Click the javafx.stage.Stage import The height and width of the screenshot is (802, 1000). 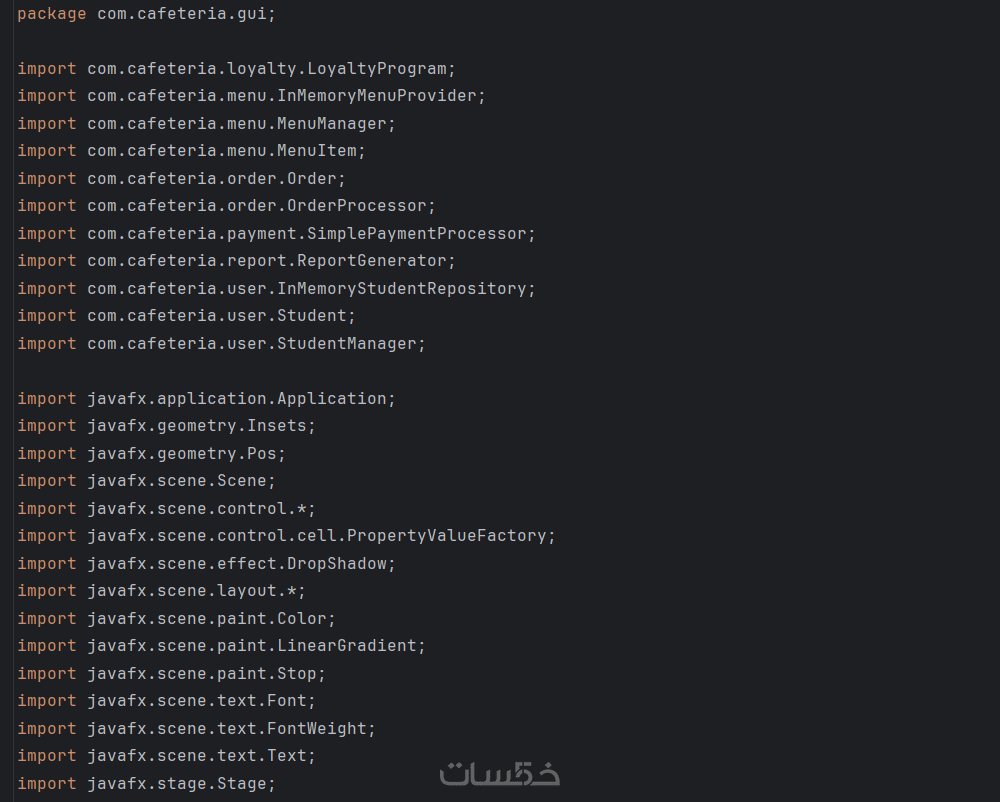145,784
